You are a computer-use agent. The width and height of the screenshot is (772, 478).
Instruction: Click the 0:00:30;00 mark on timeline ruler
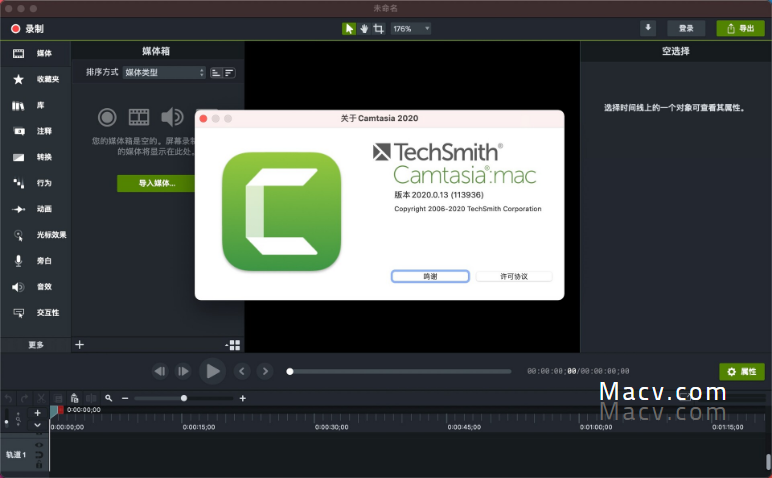click(331, 427)
